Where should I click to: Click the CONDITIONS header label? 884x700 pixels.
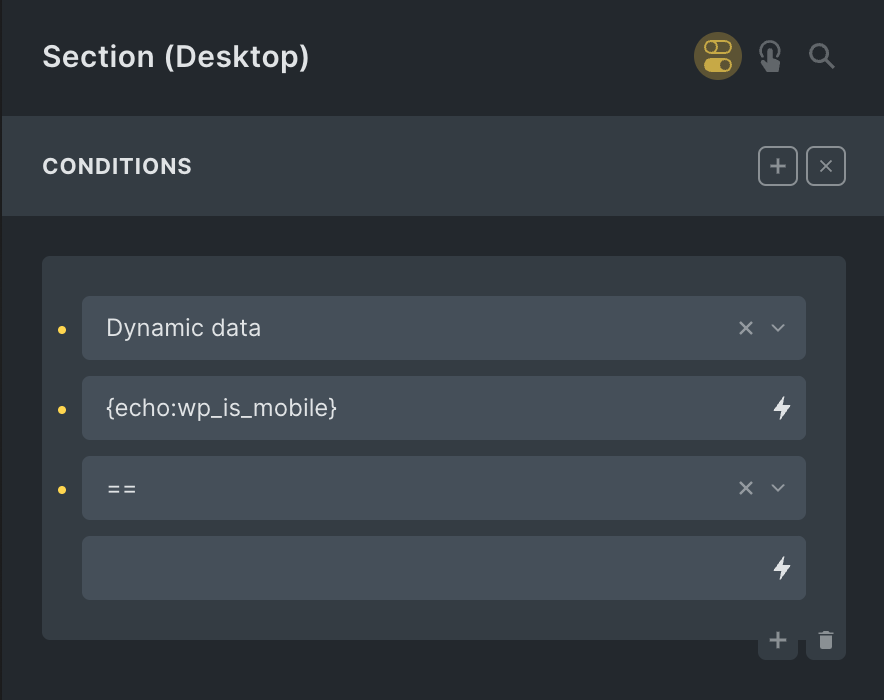click(117, 166)
